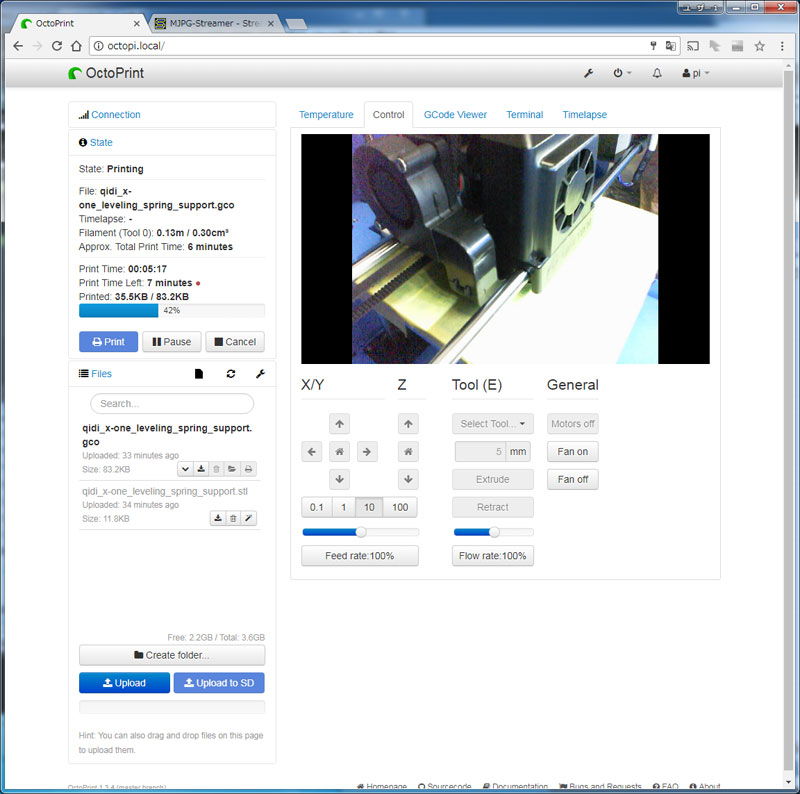Screen dimensions: 800x794
Task: Open the pi user menu
Action: 695,73
